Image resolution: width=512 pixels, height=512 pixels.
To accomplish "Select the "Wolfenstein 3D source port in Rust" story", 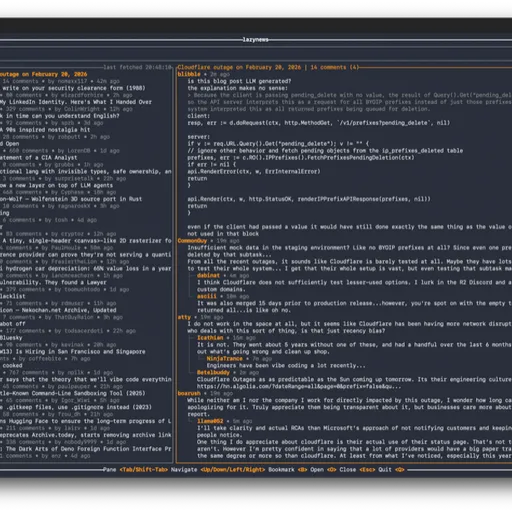I will point(71,199).
